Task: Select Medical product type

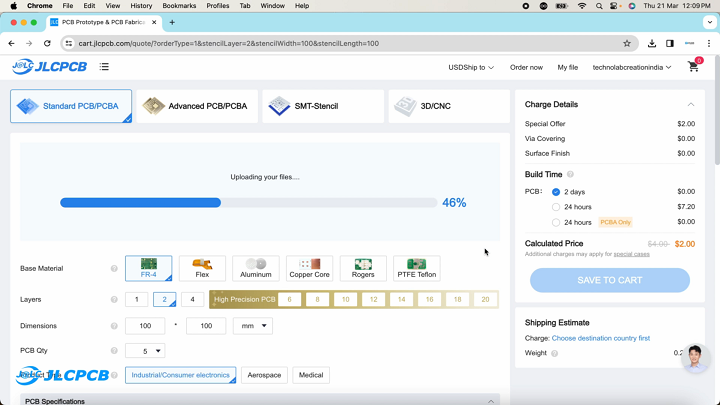Action: coord(311,375)
